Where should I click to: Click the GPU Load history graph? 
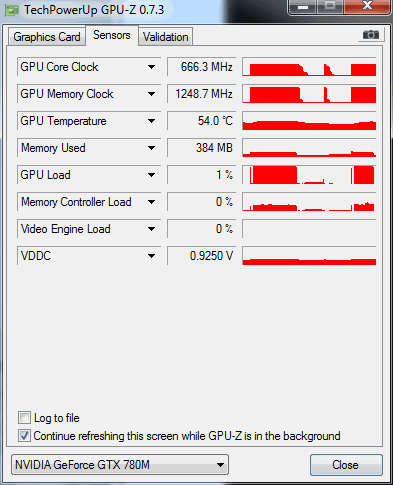tap(309, 175)
